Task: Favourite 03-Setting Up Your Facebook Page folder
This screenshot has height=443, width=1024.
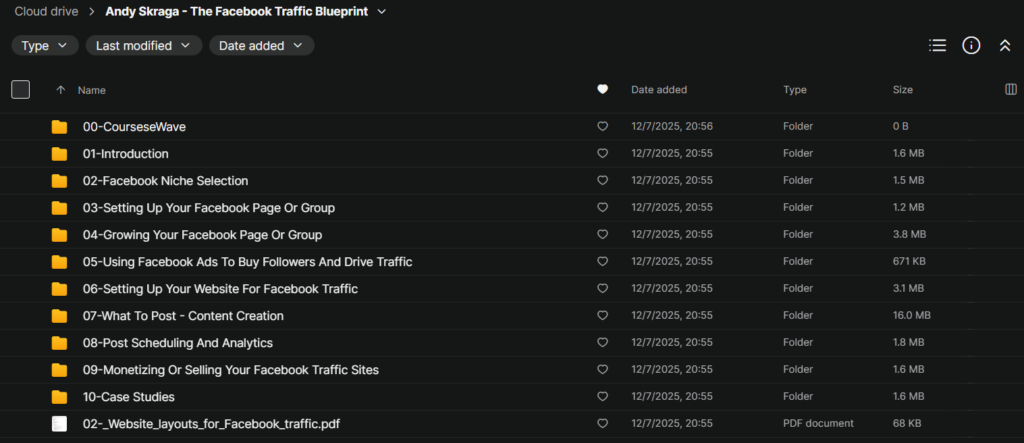Action: pyautogui.click(x=603, y=207)
